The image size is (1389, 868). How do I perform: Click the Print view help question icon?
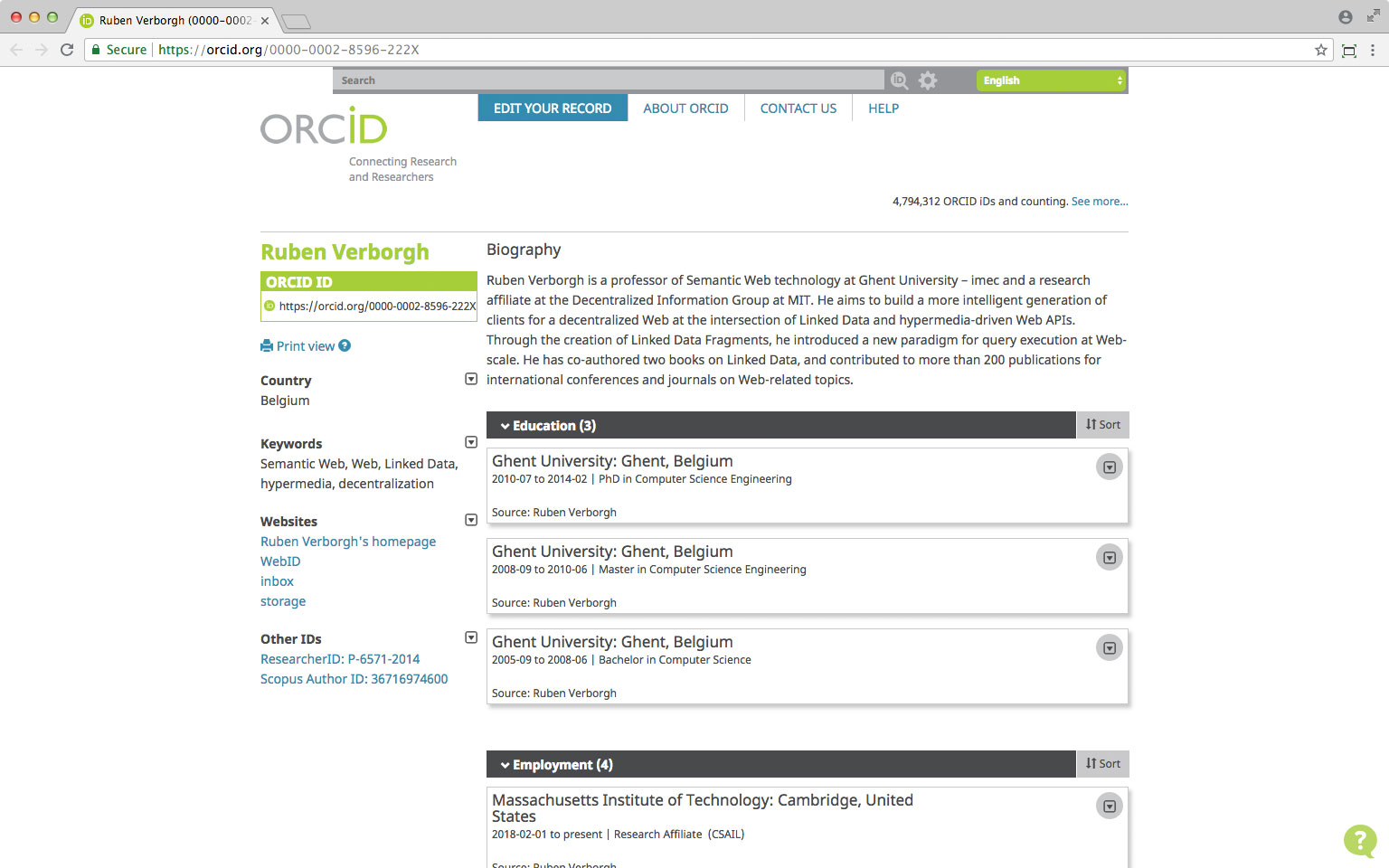[345, 345]
